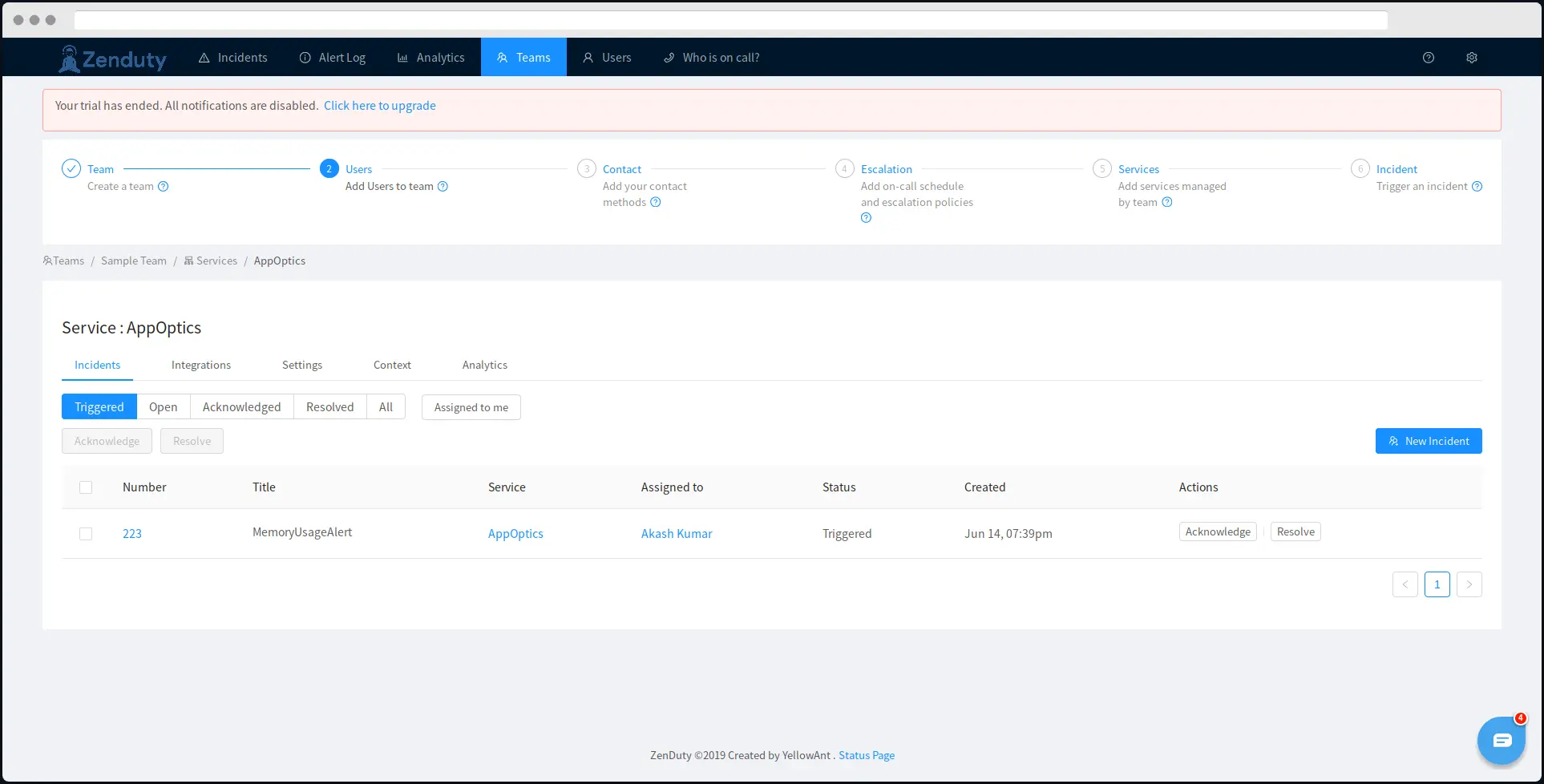Select page 1 in pagination
The image size is (1544, 784).
(x=1437, y=584)
